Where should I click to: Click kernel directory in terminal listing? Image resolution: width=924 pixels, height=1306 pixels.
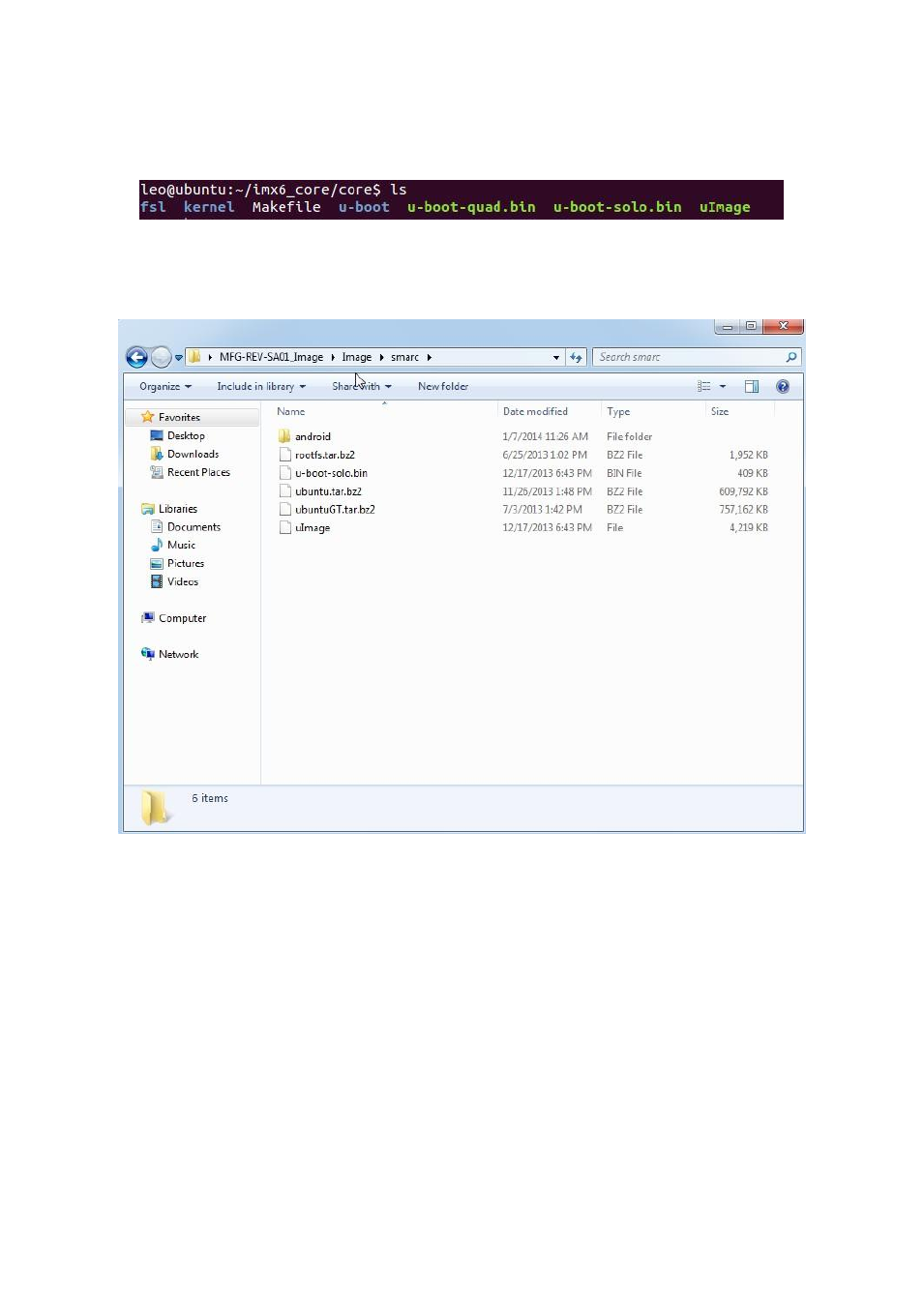point(209,207)
